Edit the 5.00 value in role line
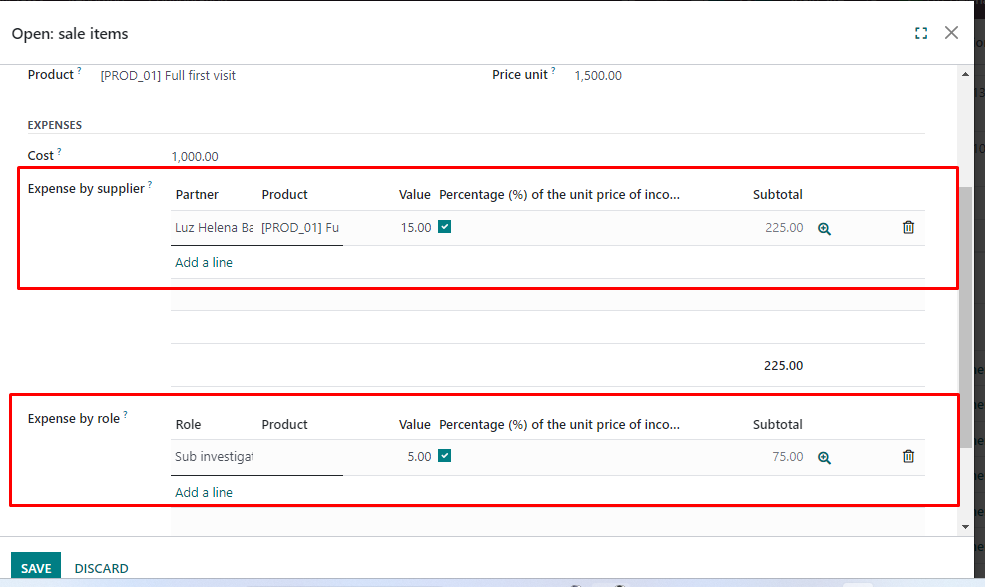The width and height of the screenshot is (985, 587). tap(418, 456)
